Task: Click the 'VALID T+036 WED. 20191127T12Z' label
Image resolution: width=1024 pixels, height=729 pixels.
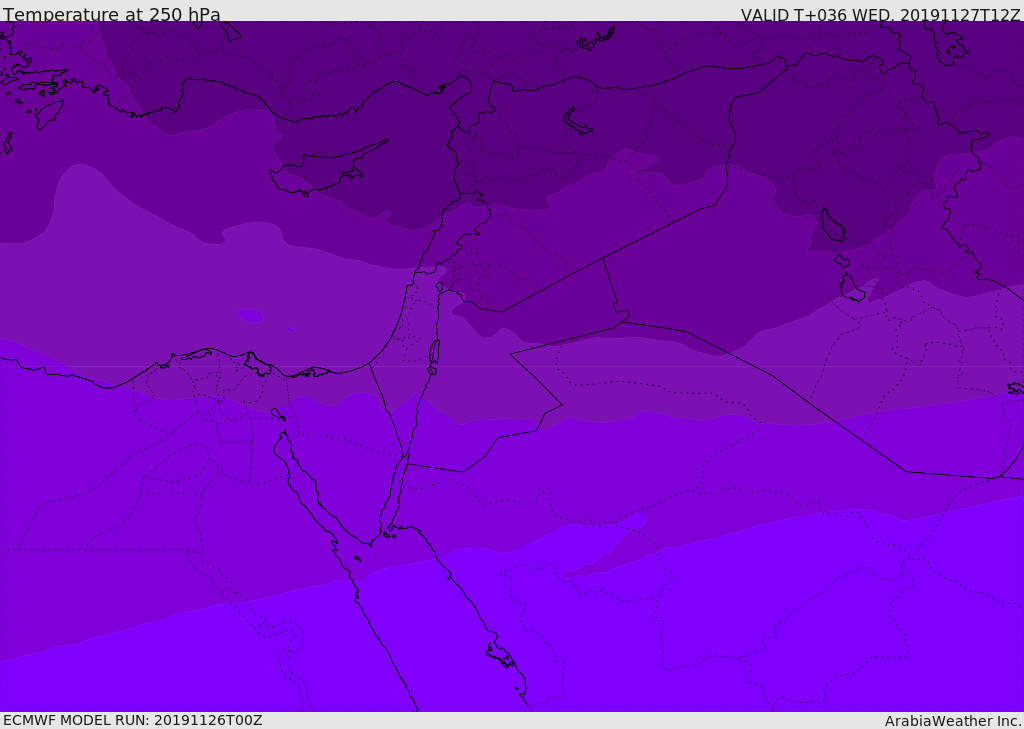Action: click(x=880, y=14)
